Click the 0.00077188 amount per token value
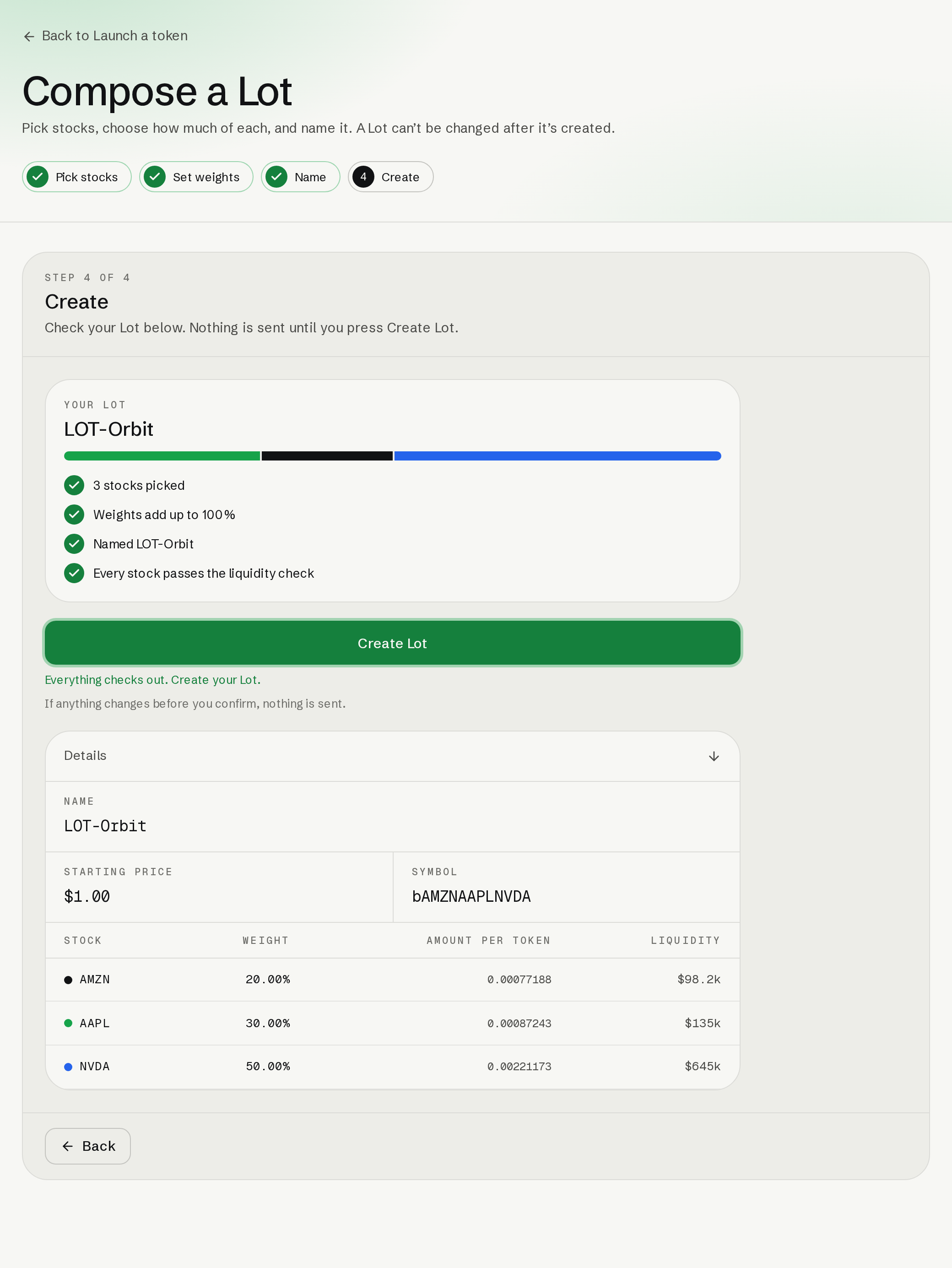 pyautogui.click(x=519, y=980)
